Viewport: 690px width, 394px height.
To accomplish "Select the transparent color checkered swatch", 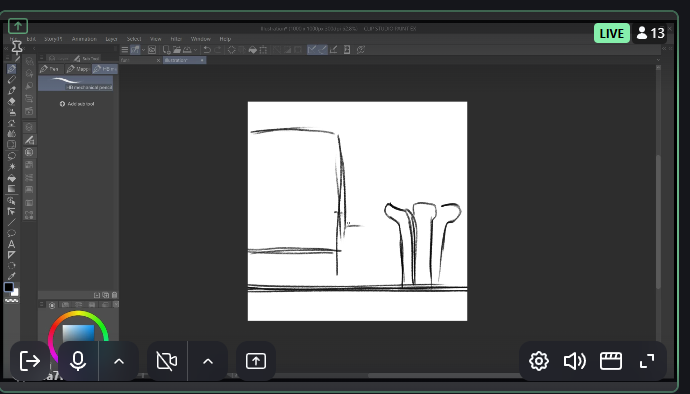I will [12, 301].
